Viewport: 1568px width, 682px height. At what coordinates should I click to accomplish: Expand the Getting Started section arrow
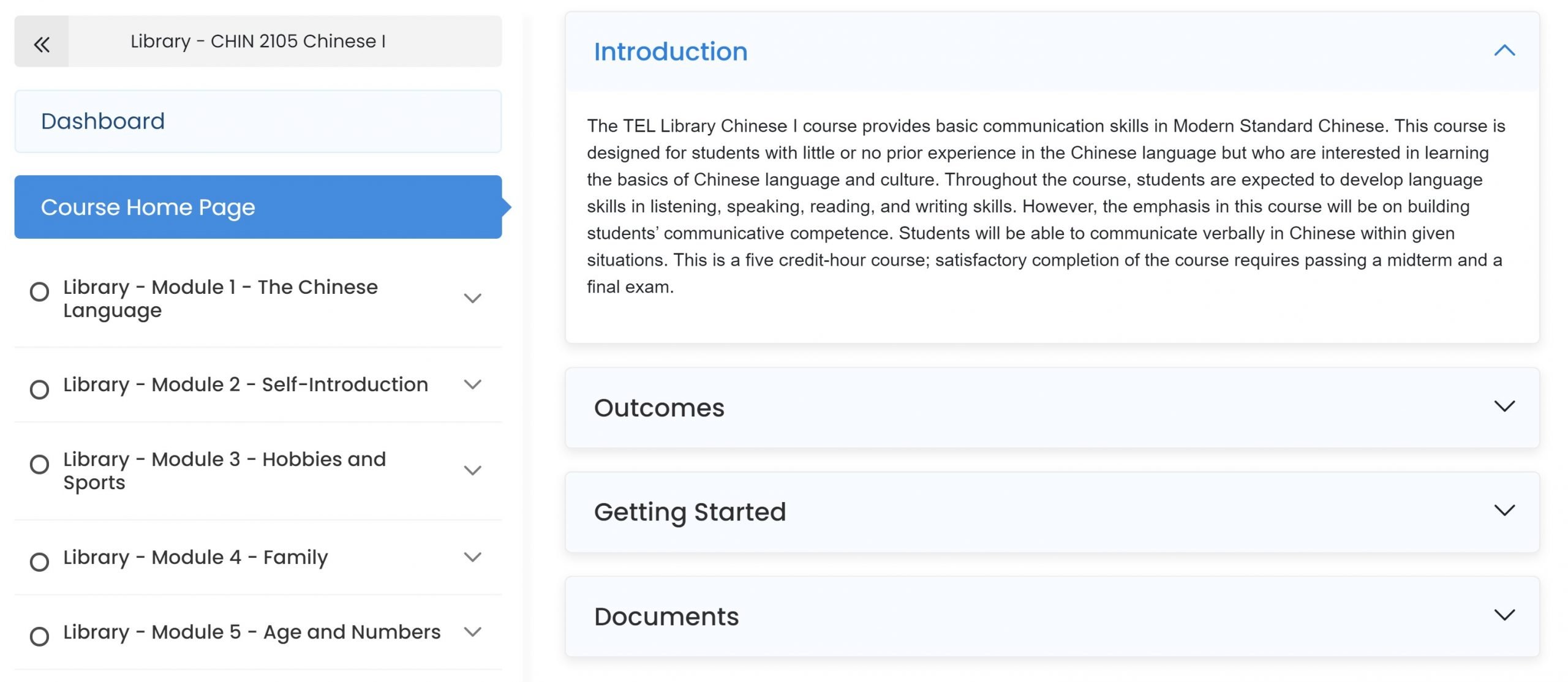[x=1504, y=511]
